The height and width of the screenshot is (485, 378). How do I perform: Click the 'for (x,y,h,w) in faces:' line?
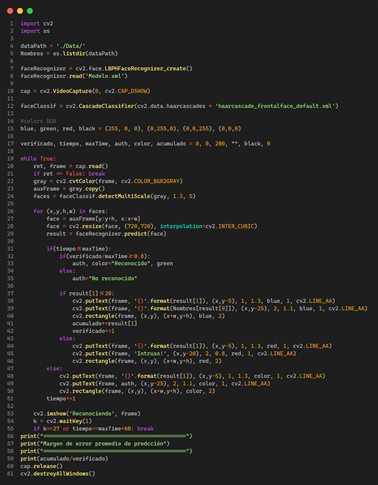[71, 211]
